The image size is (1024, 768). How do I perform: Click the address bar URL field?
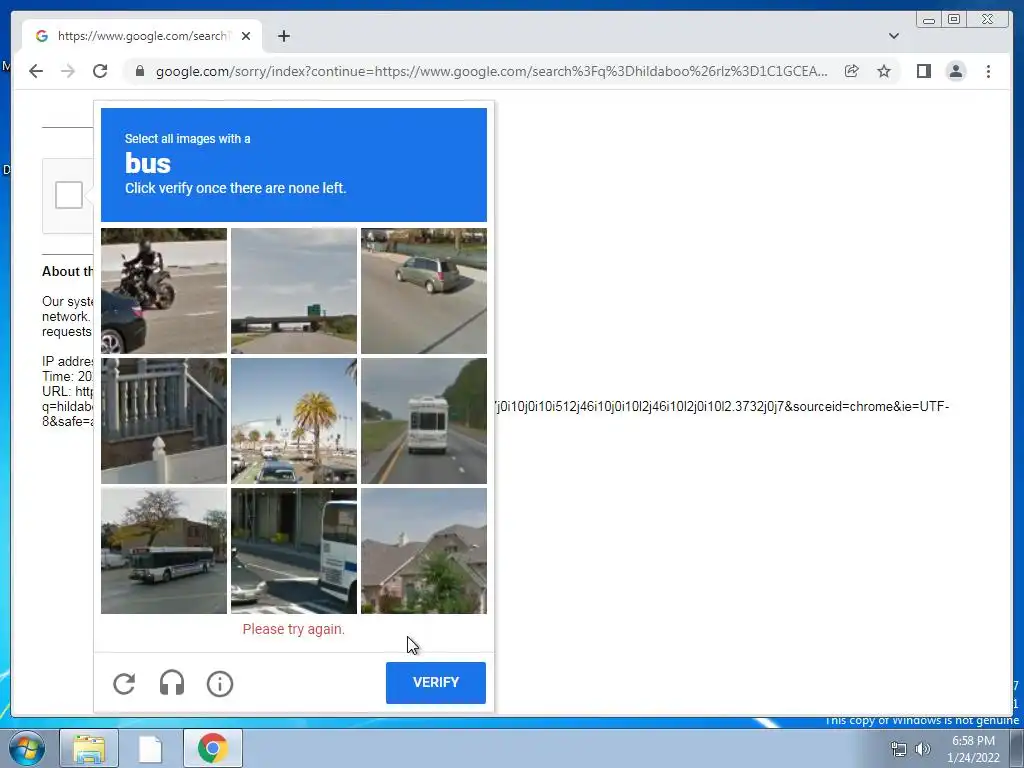click(x=491, y=71)
